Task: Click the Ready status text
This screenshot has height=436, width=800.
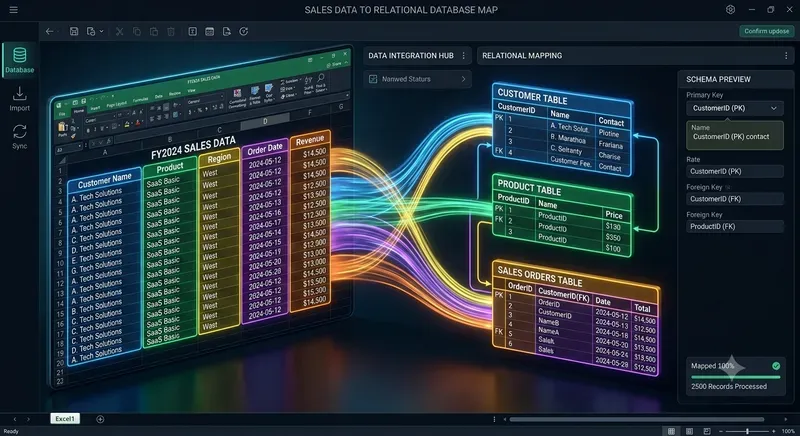Action: [x=11, y=431]
